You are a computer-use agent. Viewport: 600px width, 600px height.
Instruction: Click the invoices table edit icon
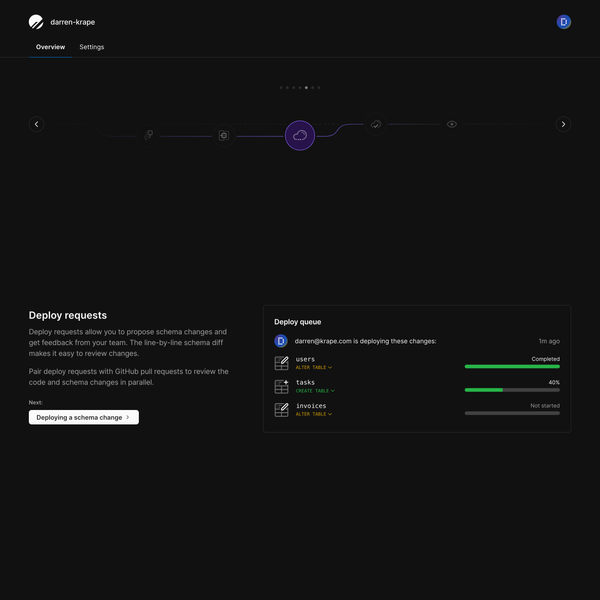tap(281, 410)
